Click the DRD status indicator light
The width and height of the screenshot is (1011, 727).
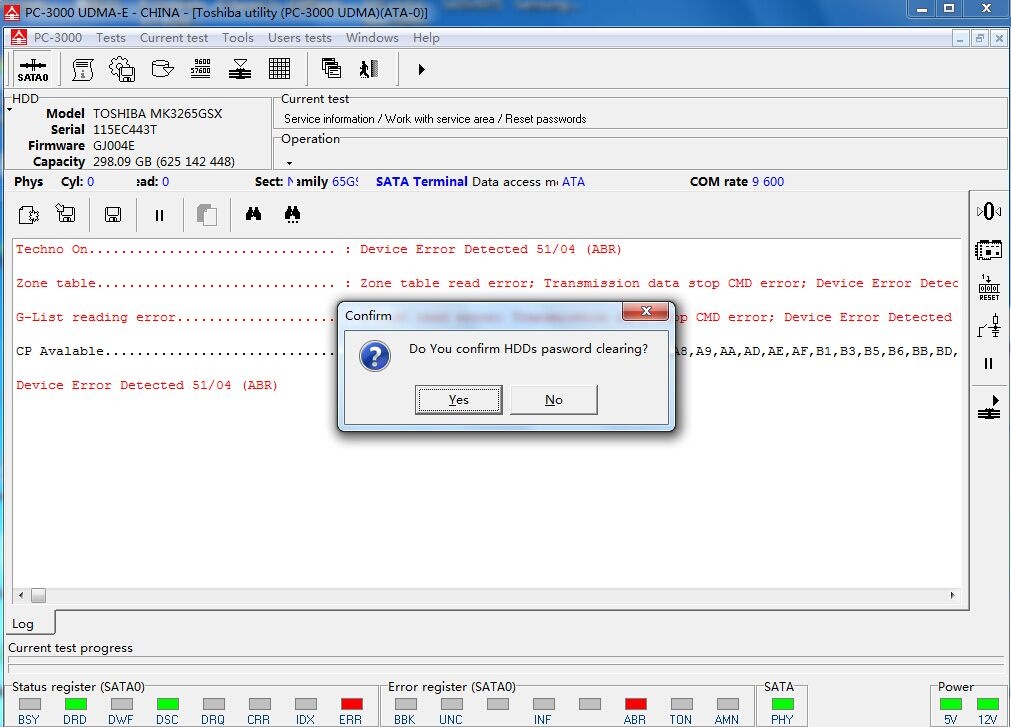pos(75,704)
